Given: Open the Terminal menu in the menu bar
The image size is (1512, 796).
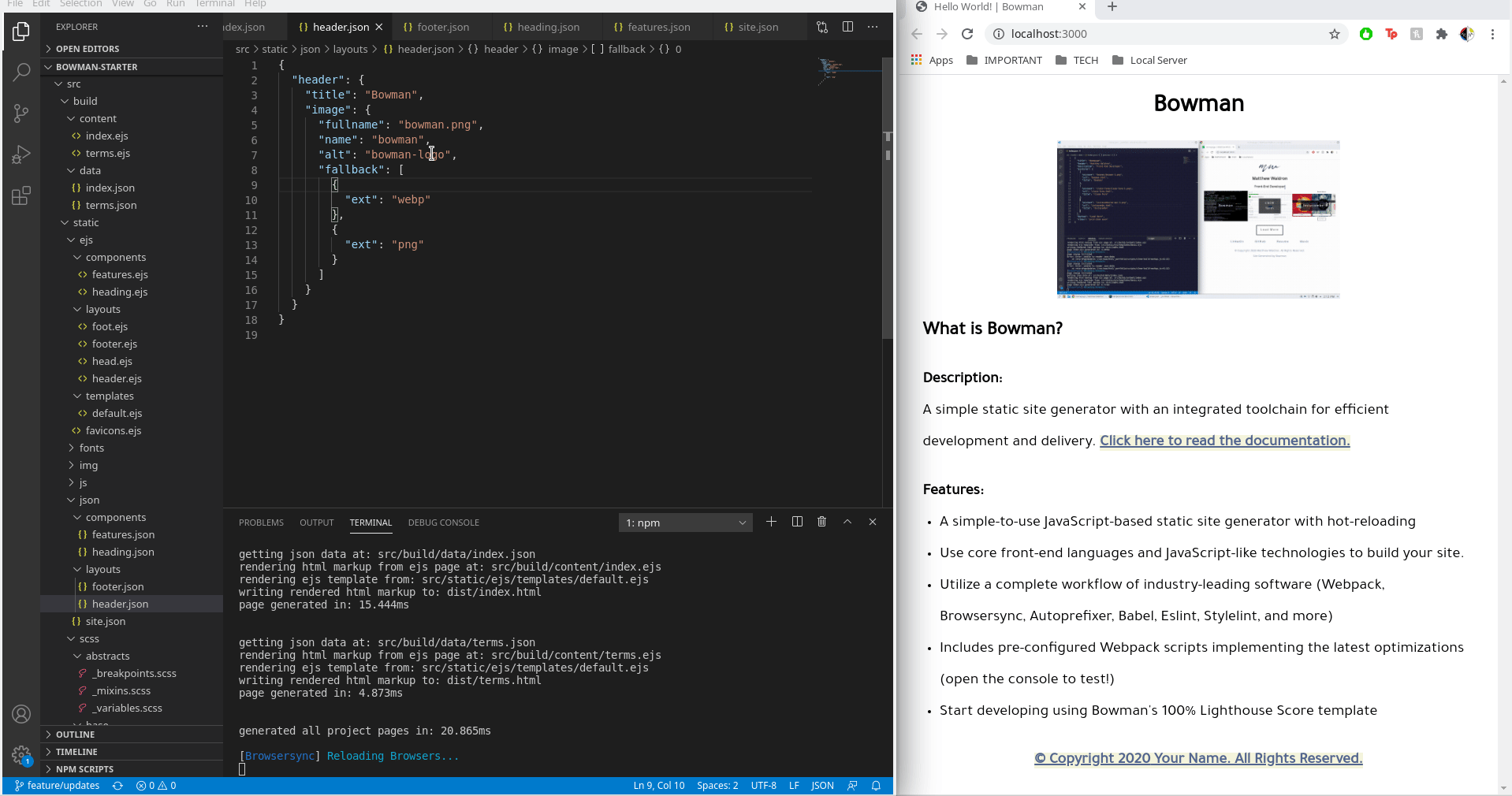Looking at the screenshot, I should (x=214, y=4).
